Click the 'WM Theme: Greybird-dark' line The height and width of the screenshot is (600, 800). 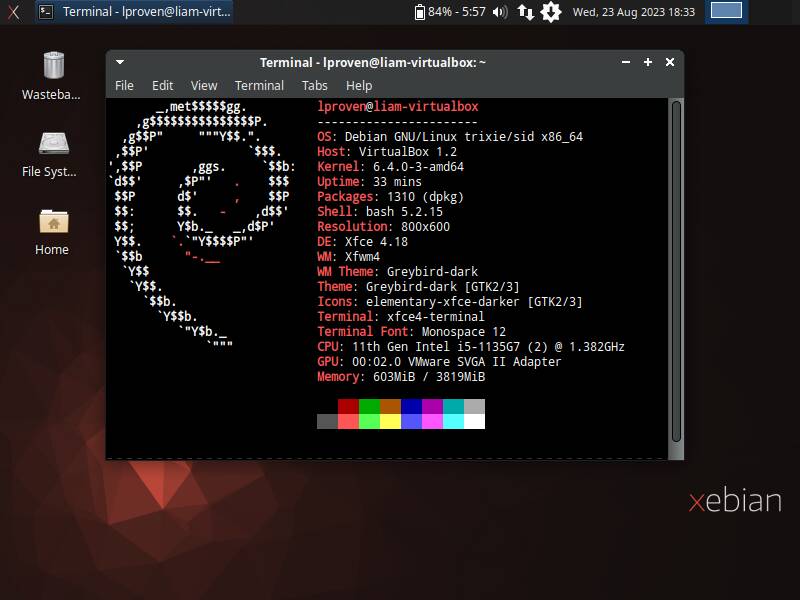[x=398, y=271]
